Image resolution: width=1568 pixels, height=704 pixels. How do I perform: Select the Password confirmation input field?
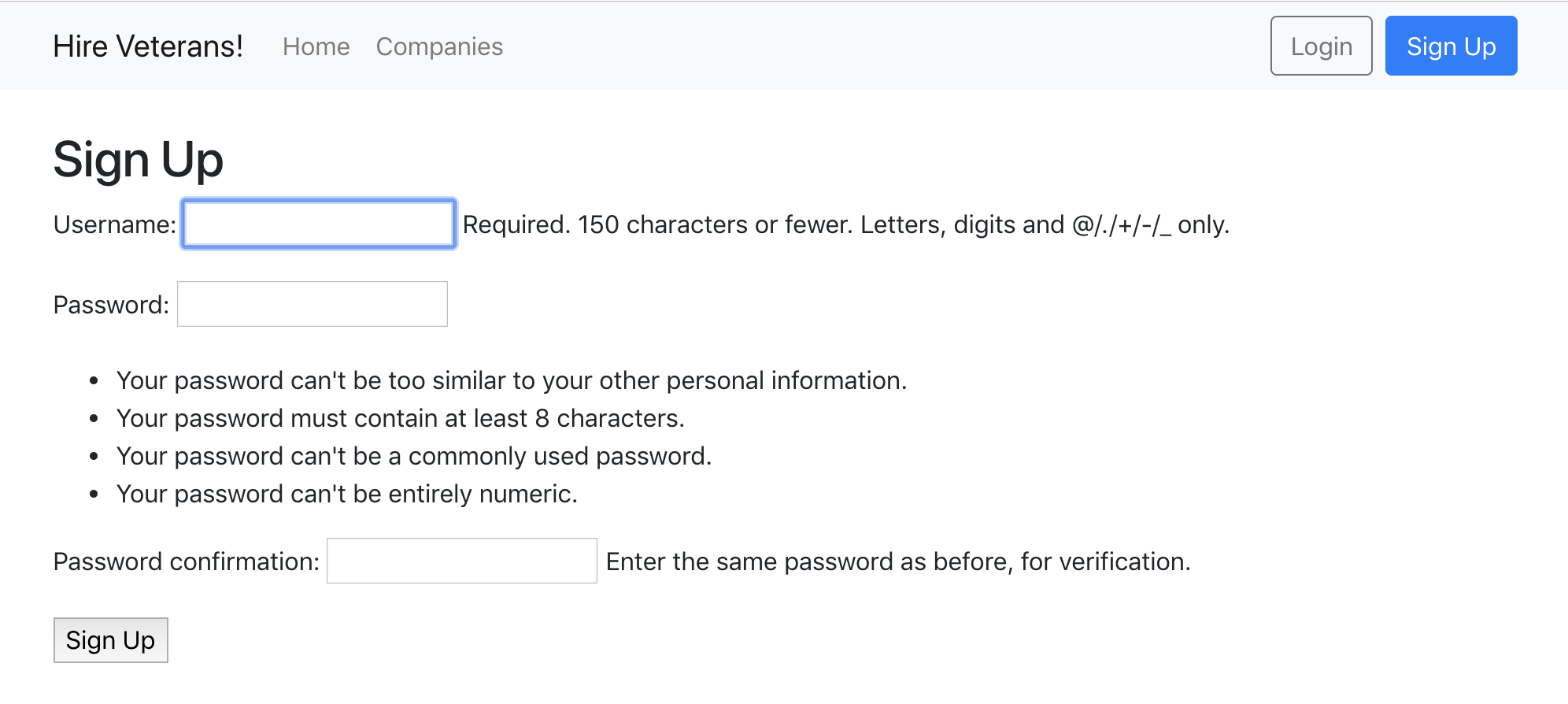(461, 561)
